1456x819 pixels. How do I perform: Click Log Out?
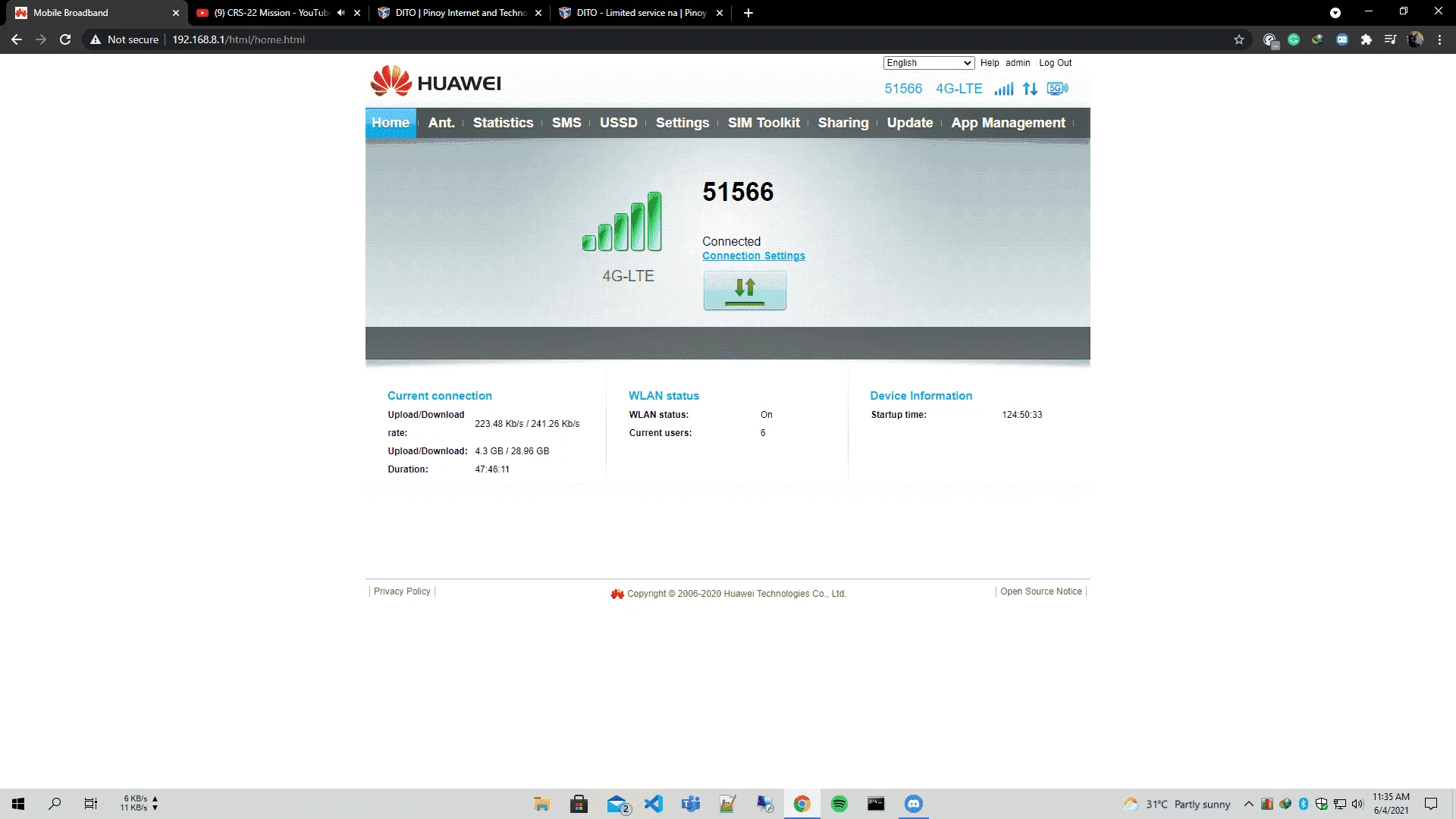(x=1055, y=63)
